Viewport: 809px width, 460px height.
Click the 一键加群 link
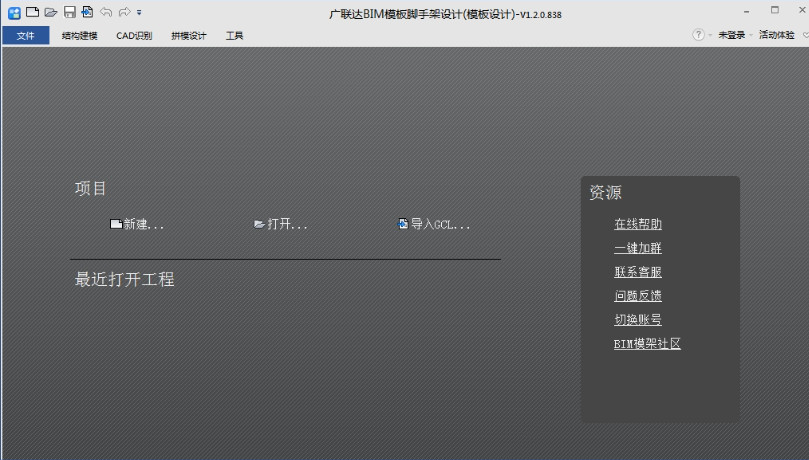[x=638, y=248]
